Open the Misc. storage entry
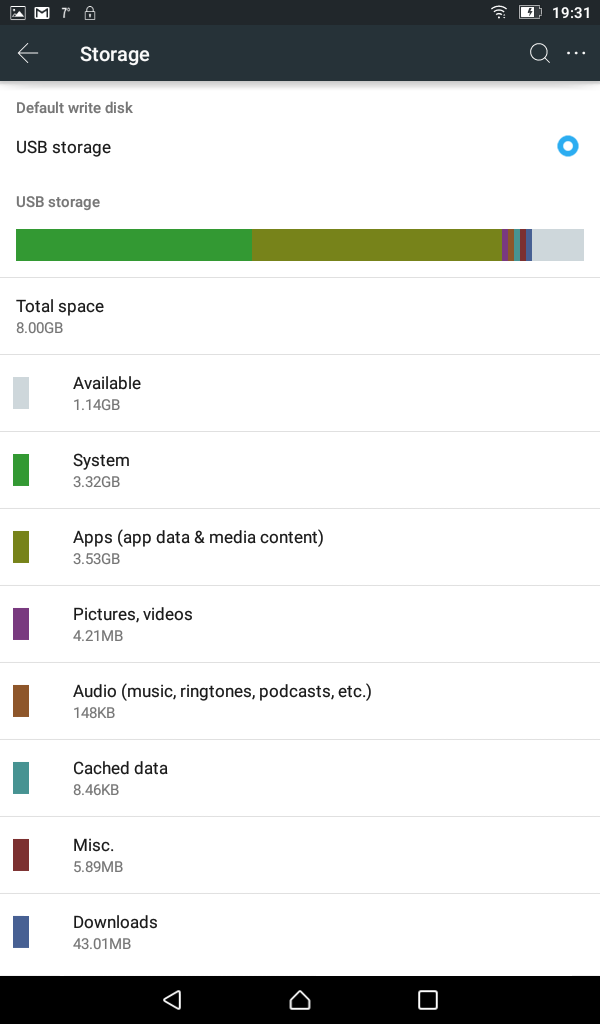This screenshot has height=1024, width=600. pos(300,856)
